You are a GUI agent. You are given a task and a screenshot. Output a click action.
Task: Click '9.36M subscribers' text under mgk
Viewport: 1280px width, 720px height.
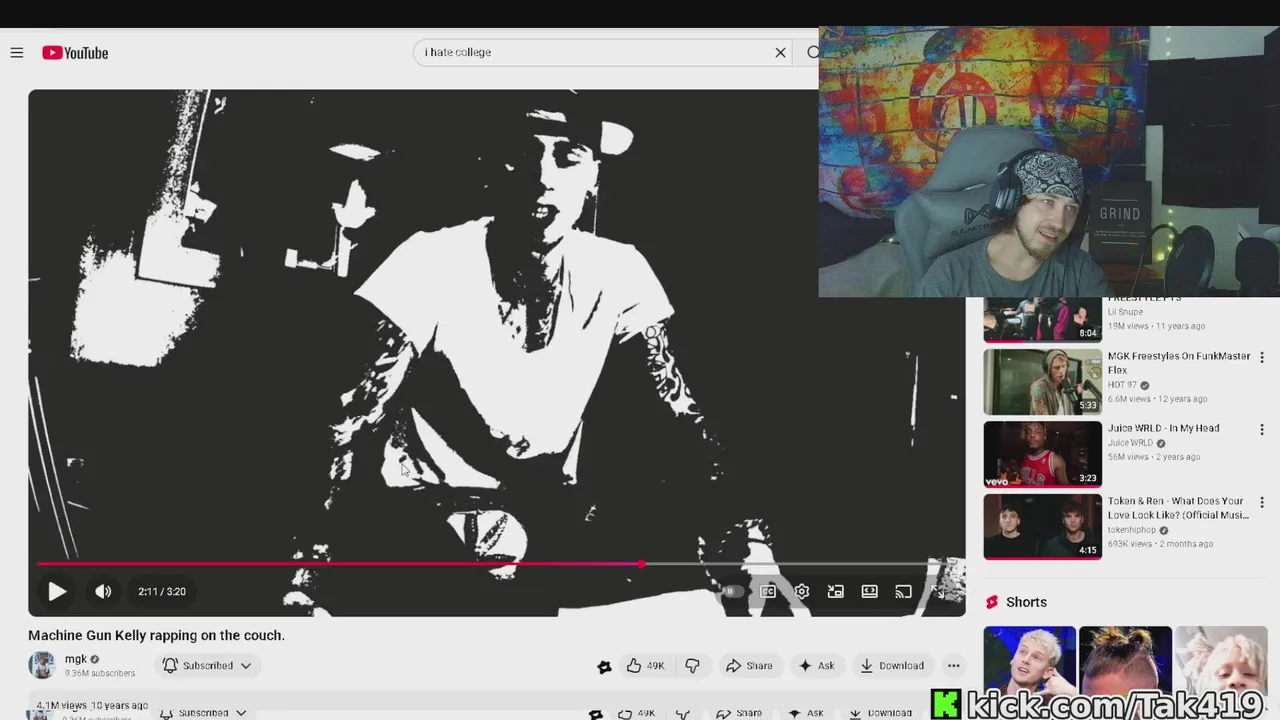point(100,674)
